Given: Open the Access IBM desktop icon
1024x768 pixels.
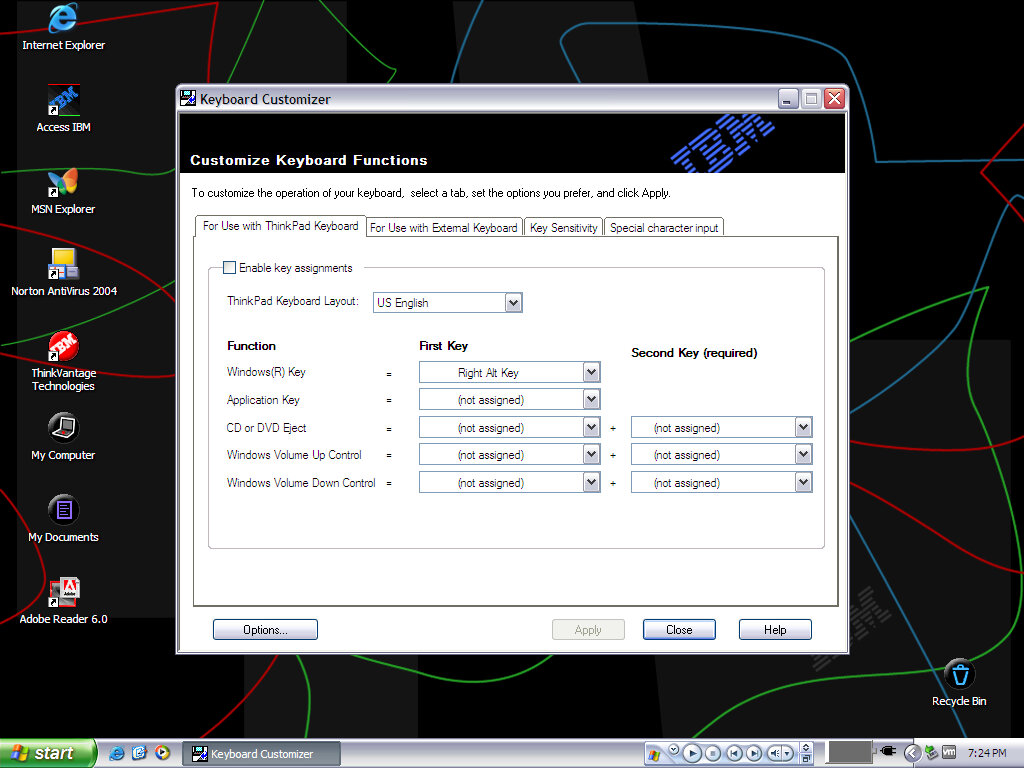Looking at the screenshot, I should coord(63,101).
